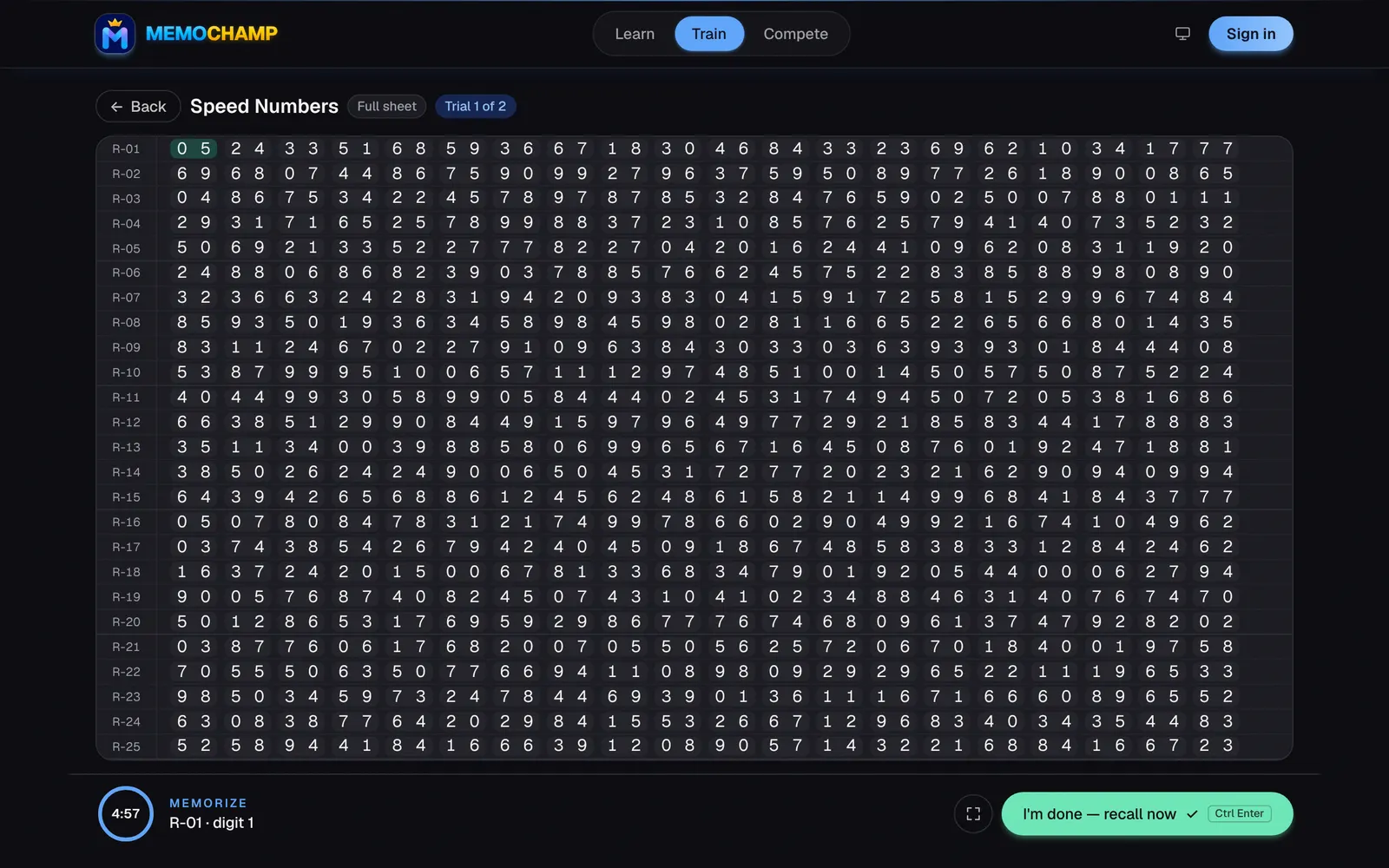
Task: Click the 4:57 countdown timer ring
Action: pyautogui.click(x=126, y=813)
